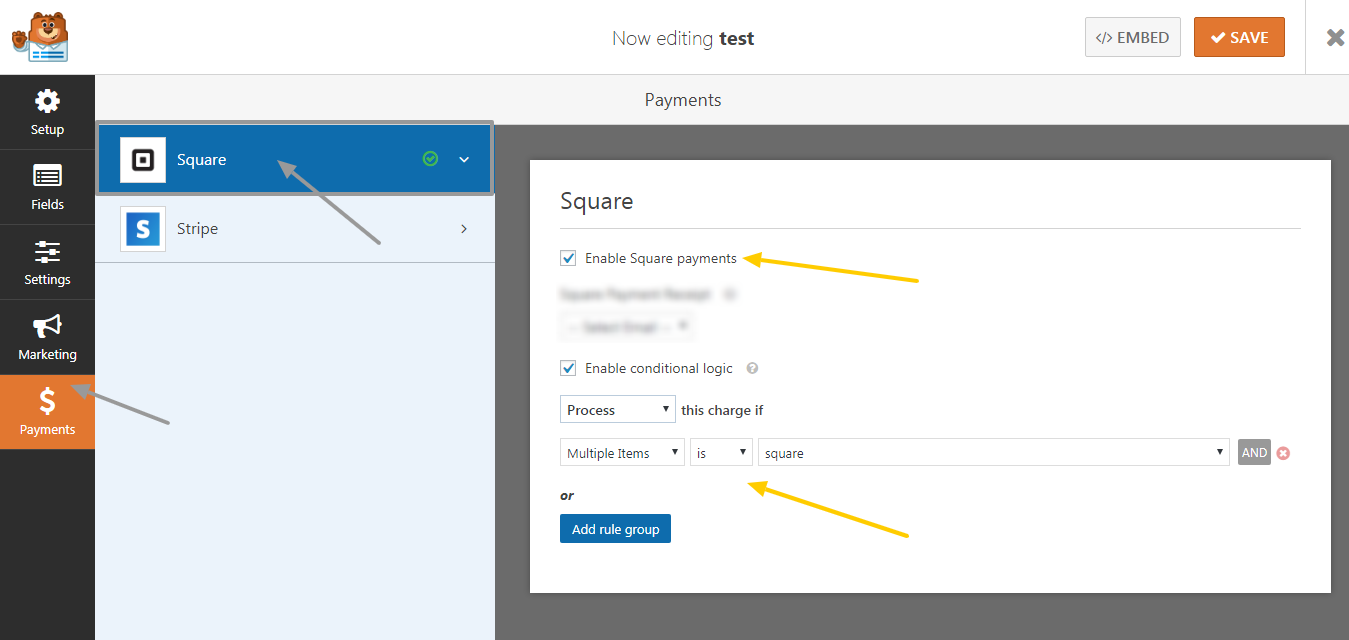Disable conditional logic checkbox
Screen dimensions: 1349x640
pos(568,367)
